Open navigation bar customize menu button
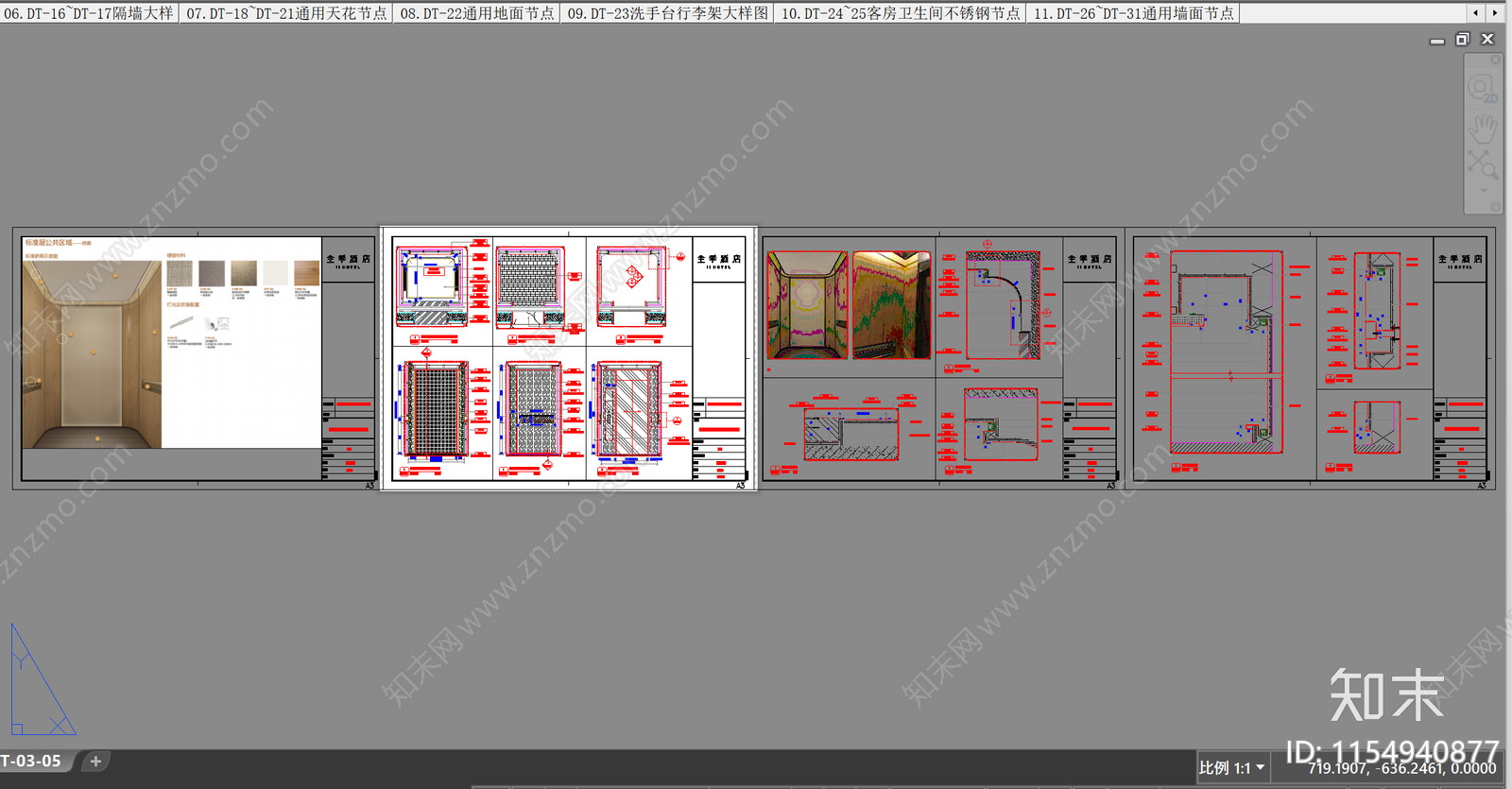 (1495, 207)
